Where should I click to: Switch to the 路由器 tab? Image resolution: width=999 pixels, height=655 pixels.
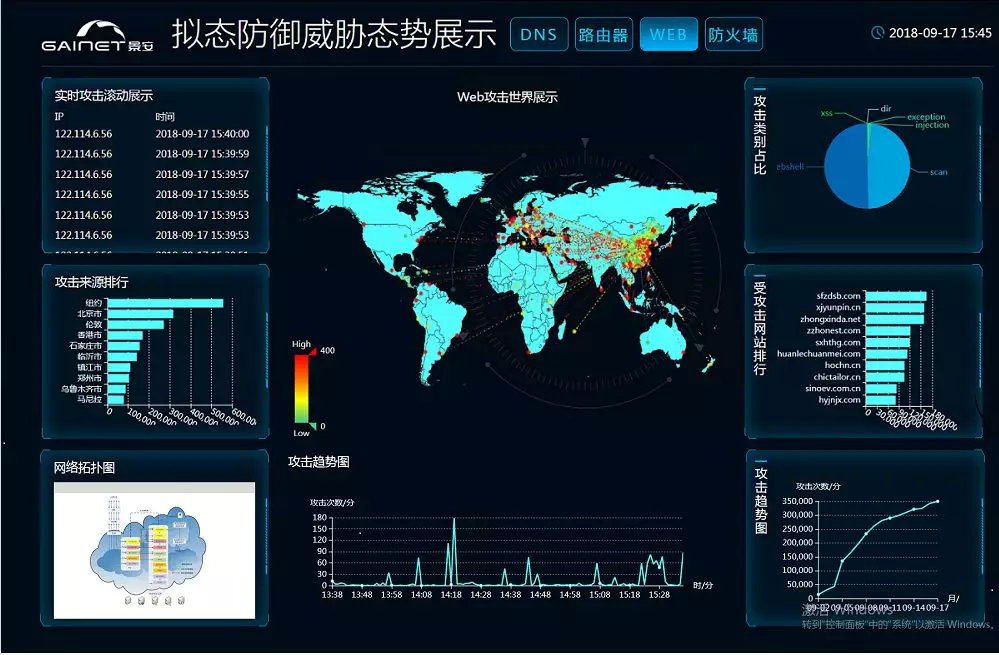click(603, 34)
